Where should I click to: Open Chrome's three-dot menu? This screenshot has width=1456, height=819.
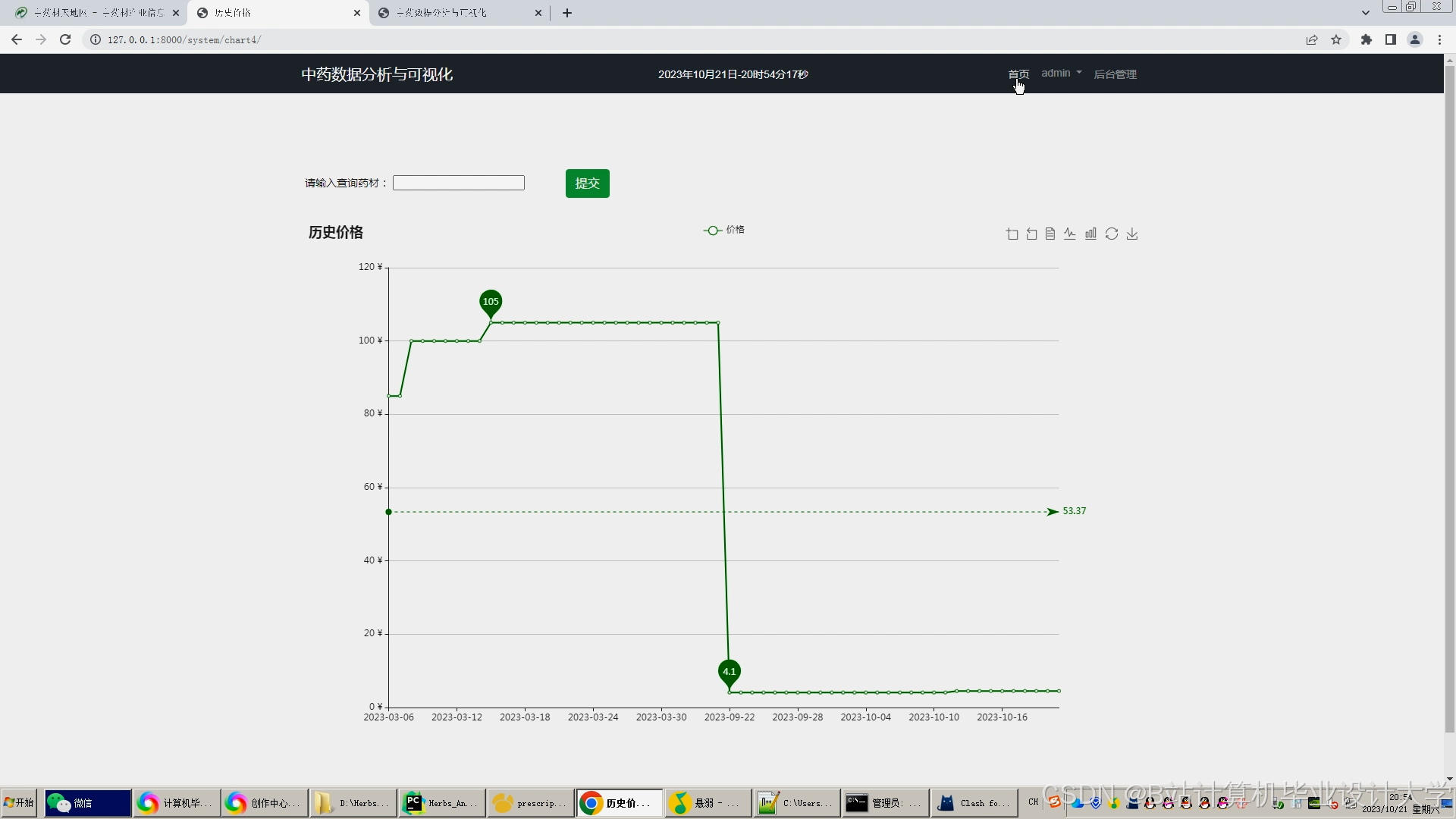pyautogui.click(x=1439, y=40)
